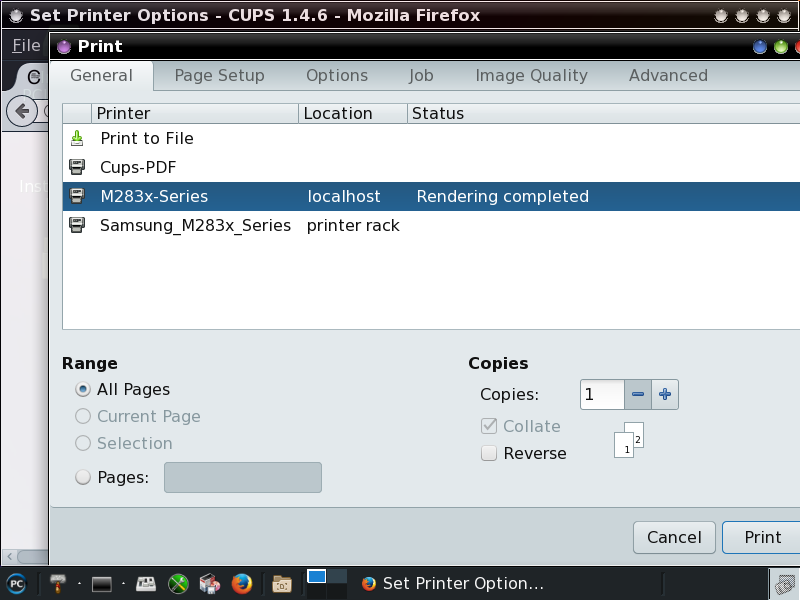Screen dimensions: 800x600
Task: Click the PC-BSD start menu icon
Action: pyautogui.click(x=16, y=583)
